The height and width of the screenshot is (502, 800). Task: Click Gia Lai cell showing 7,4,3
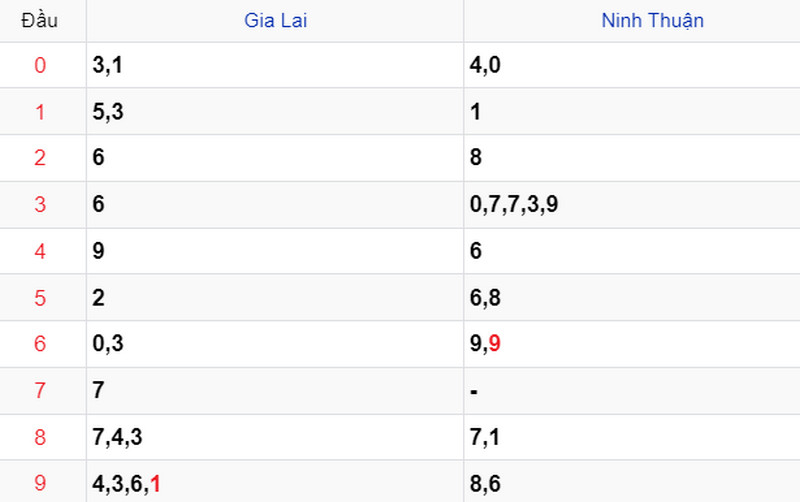tap(117, 438)
